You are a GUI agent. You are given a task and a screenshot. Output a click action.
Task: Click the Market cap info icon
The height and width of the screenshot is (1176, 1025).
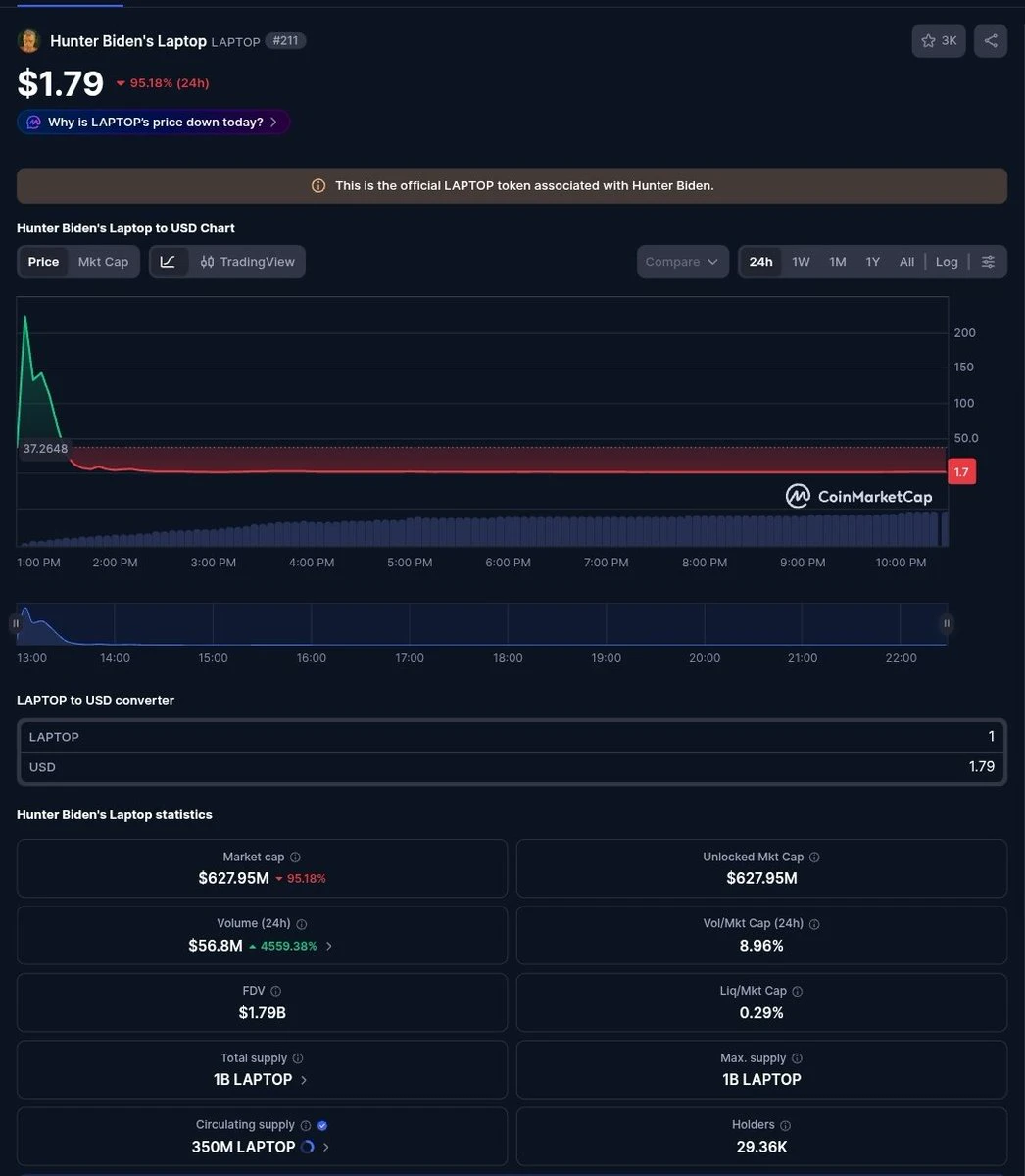(x=295, y=857)
